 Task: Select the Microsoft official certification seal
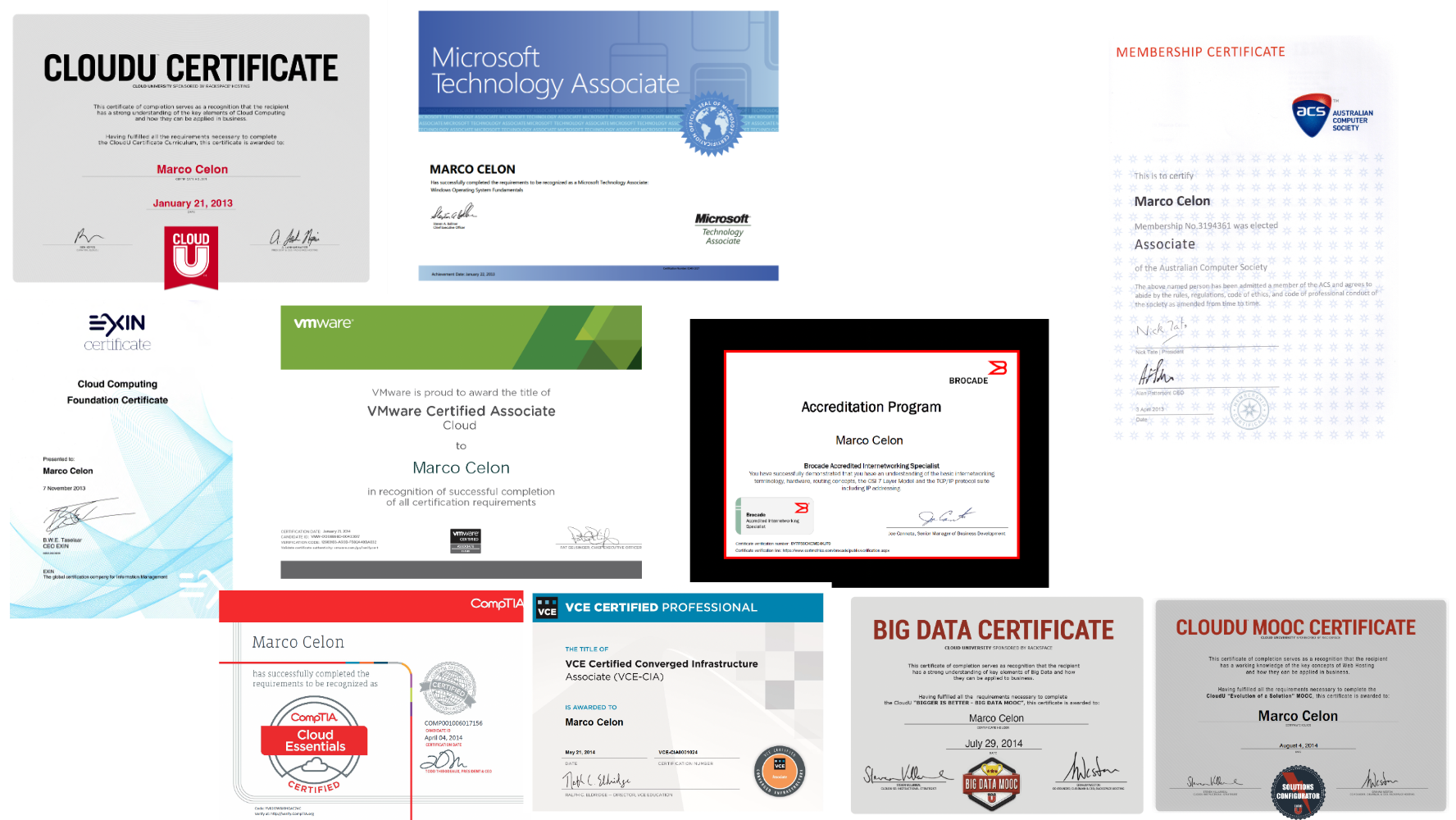710,123
